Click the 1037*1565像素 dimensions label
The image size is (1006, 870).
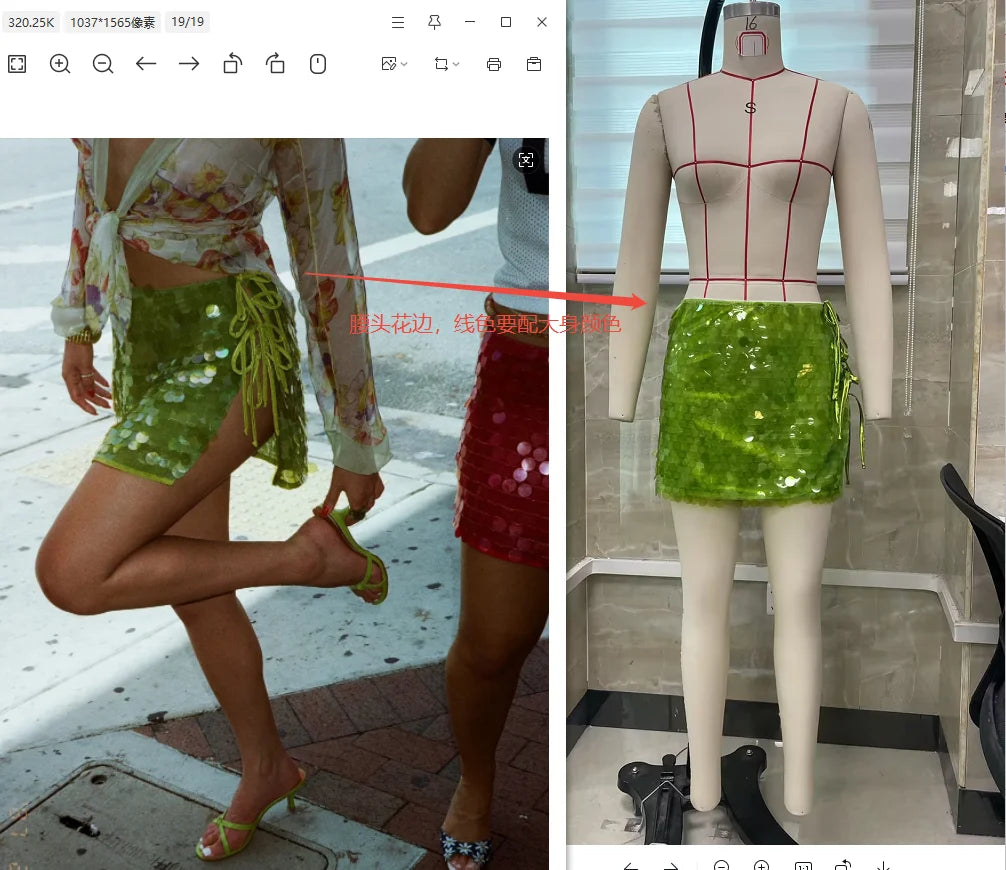pos(114,22)
